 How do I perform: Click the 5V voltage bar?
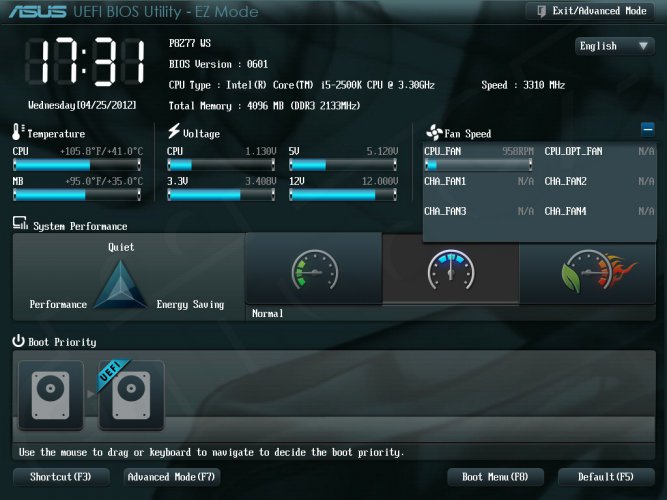[x=343, y=165]
